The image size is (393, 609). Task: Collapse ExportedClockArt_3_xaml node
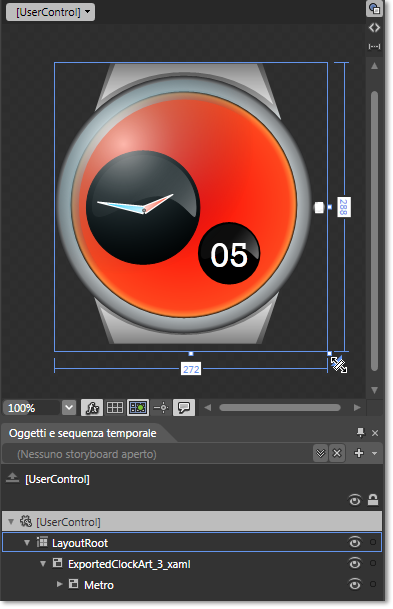(43, 564)
